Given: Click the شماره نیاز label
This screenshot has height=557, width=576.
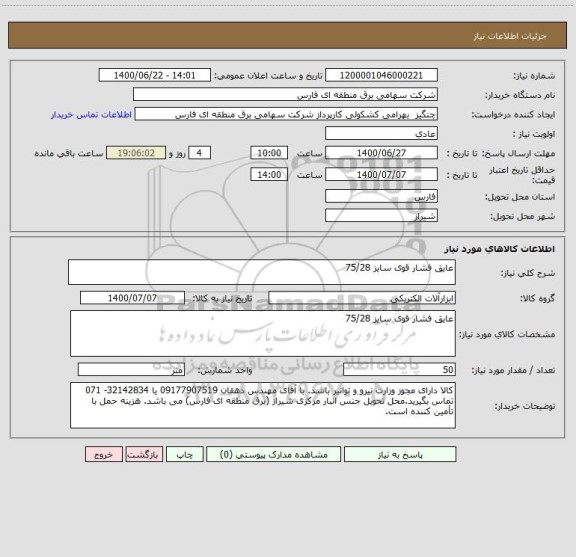Looking at the screenshot, I should tap(534, 76).
